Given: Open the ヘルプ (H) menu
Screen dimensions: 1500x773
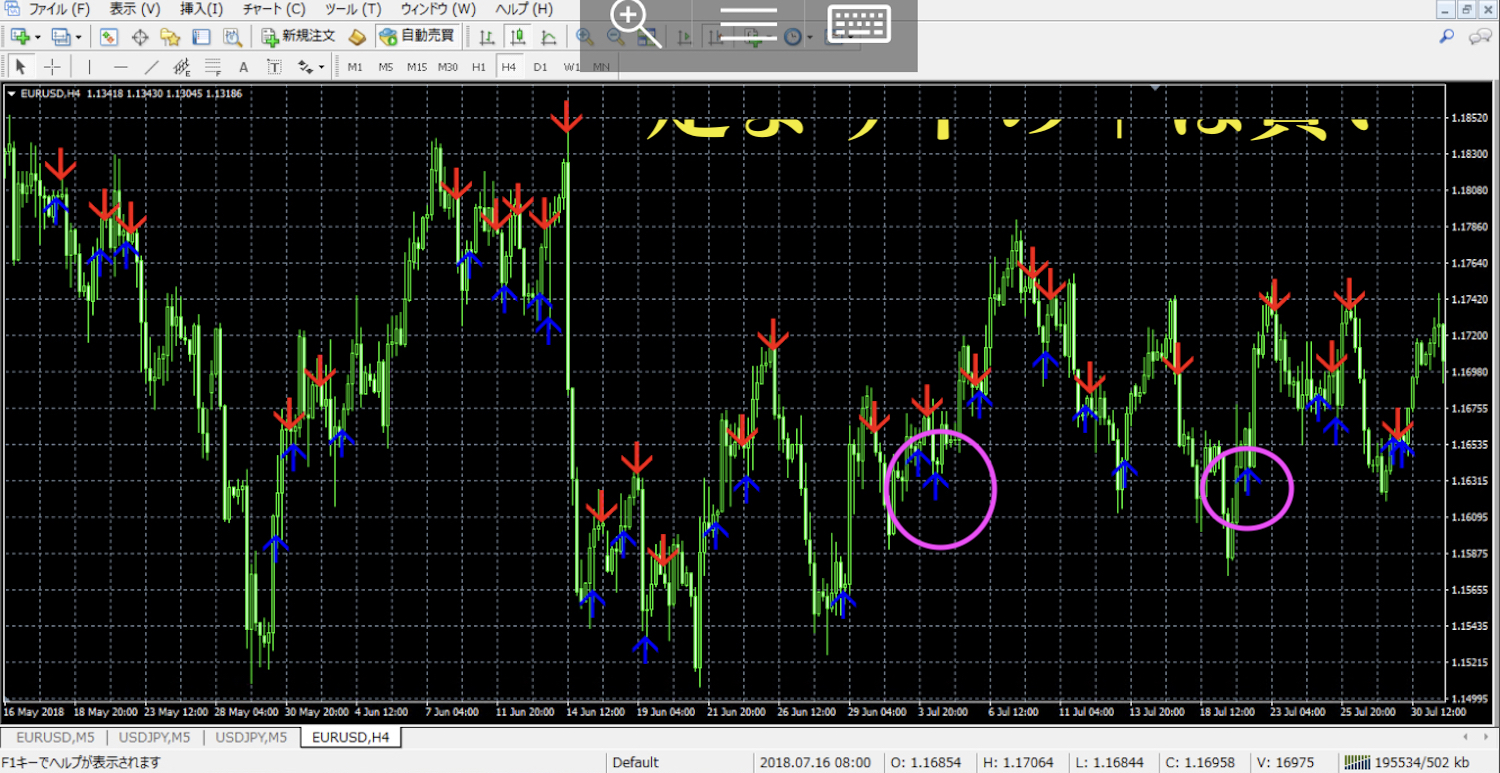Looking at the screenshot, I should pyautogui.click(x=524, y=9).
